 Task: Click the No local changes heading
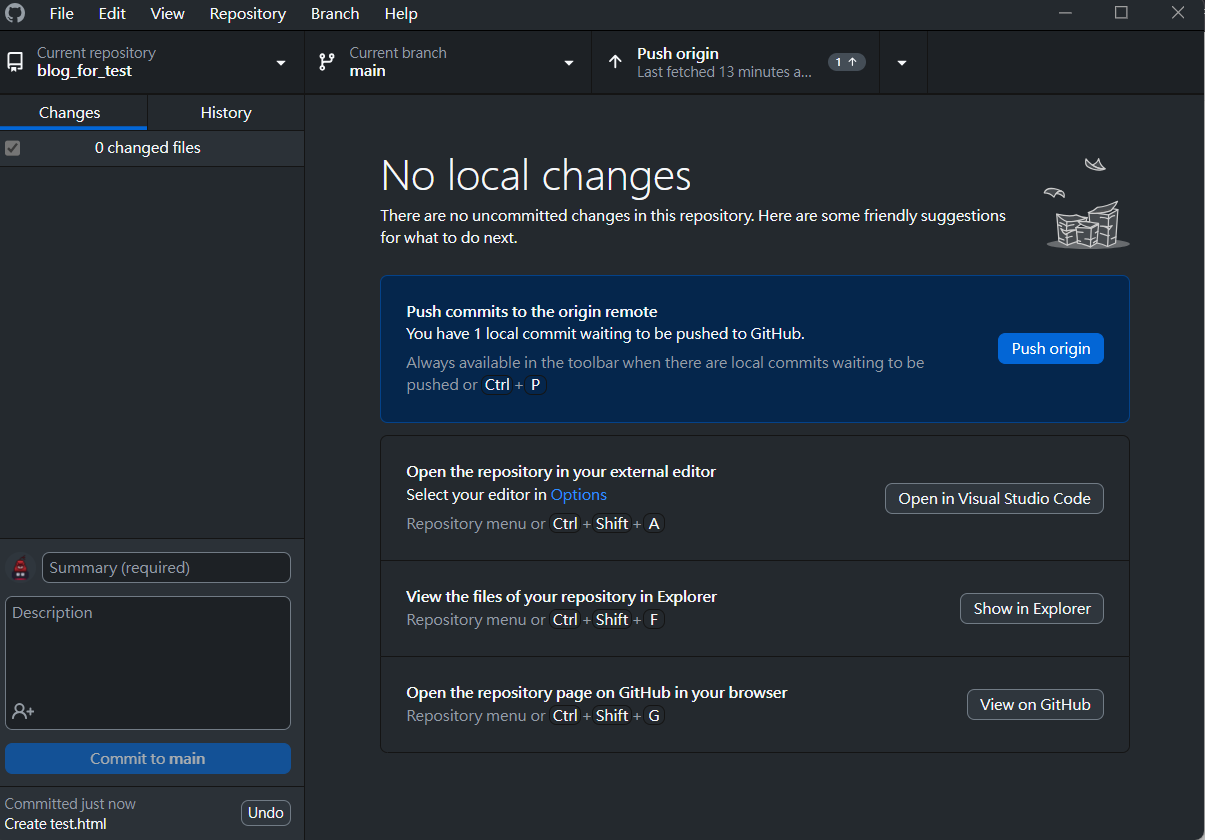[x=536, y=176]
